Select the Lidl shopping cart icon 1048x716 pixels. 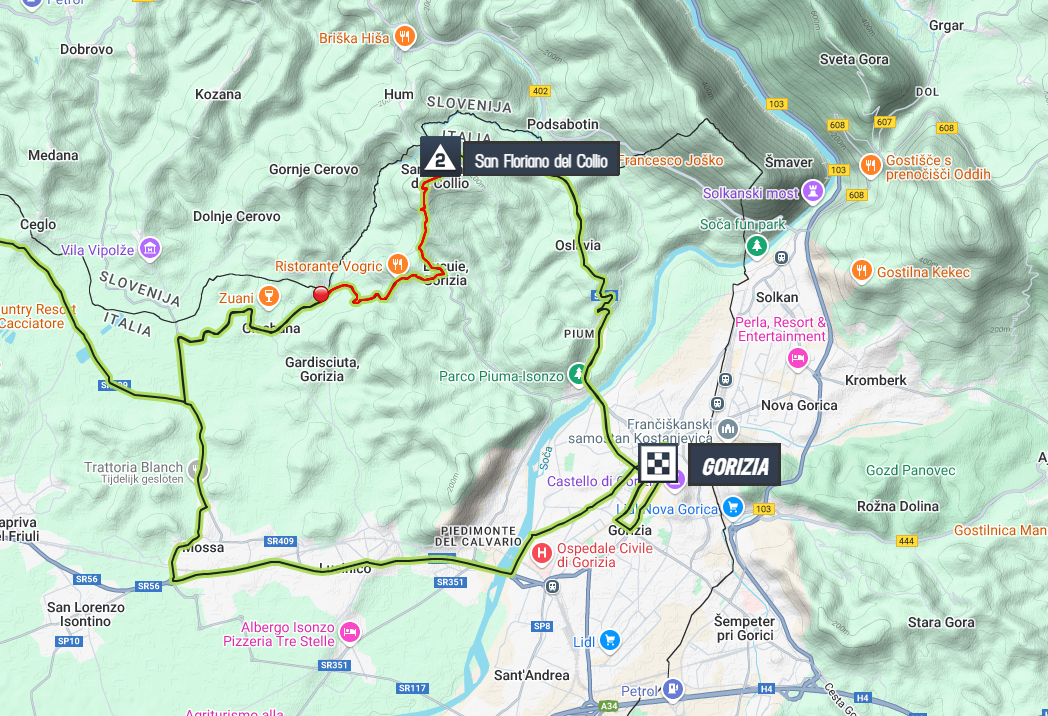click(609, 640)
